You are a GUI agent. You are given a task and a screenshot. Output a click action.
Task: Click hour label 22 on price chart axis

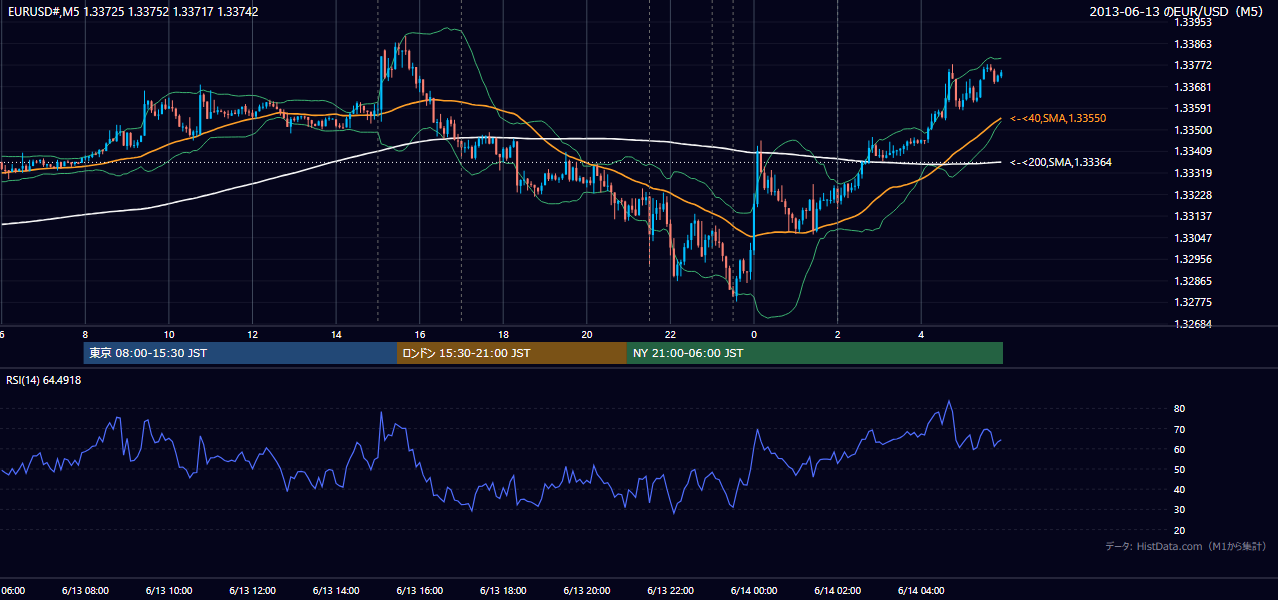click(x=670, y=335)
